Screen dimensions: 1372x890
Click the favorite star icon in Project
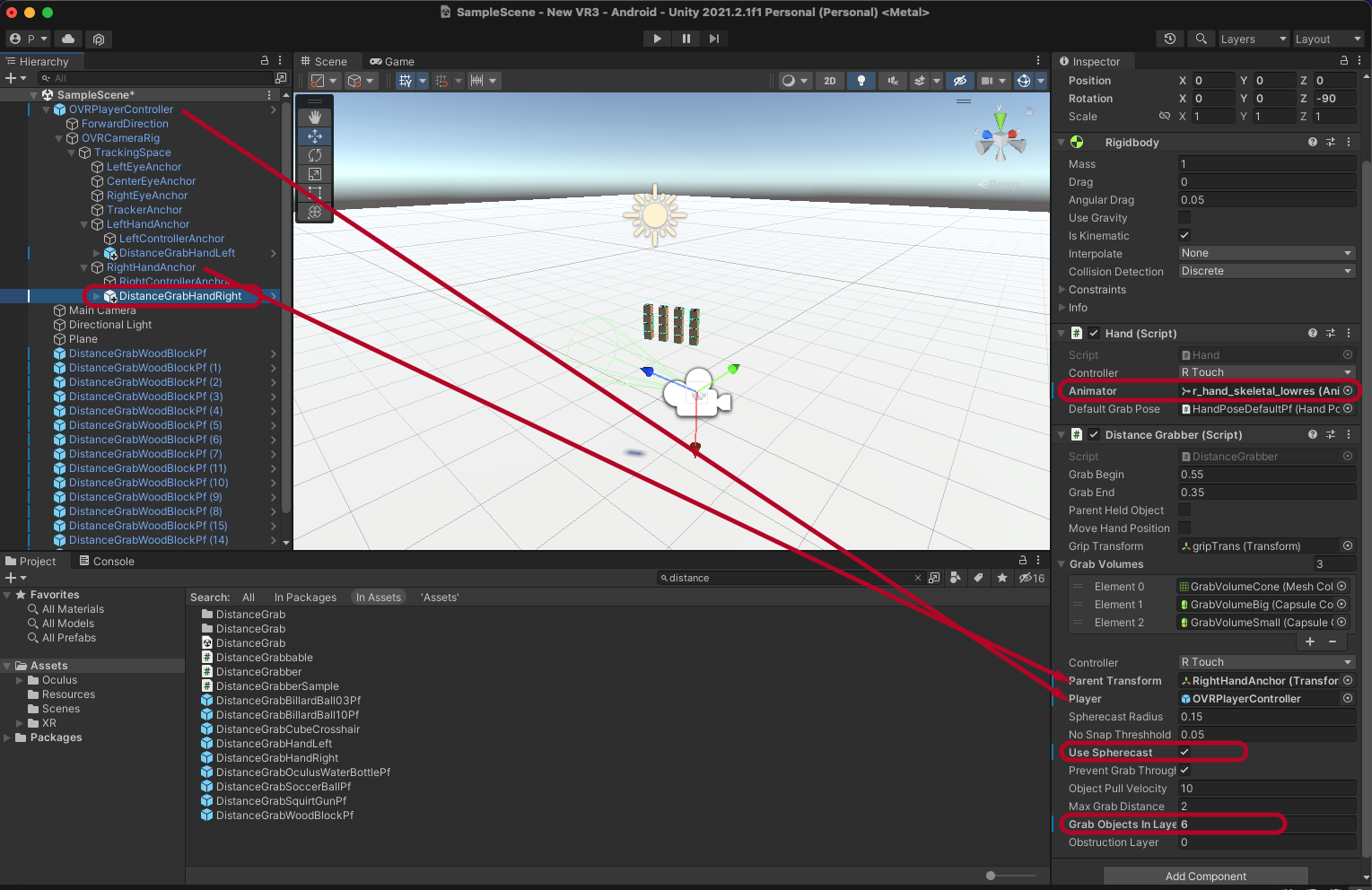click(x=1002, y=578)
